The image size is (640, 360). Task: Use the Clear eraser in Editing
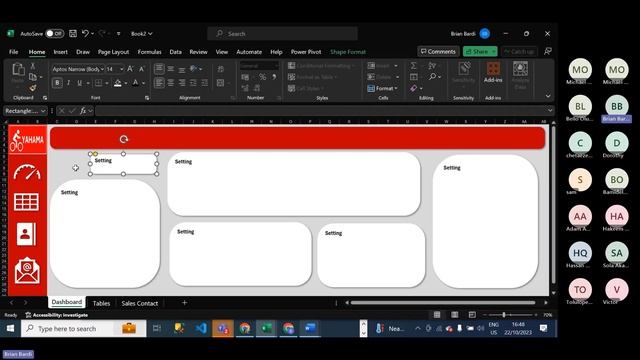[x=414, y=88]
